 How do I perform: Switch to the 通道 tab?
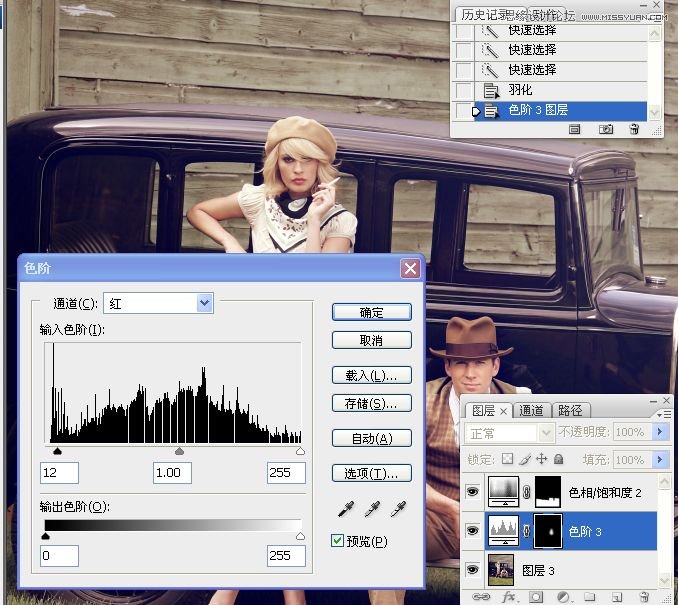532,410
